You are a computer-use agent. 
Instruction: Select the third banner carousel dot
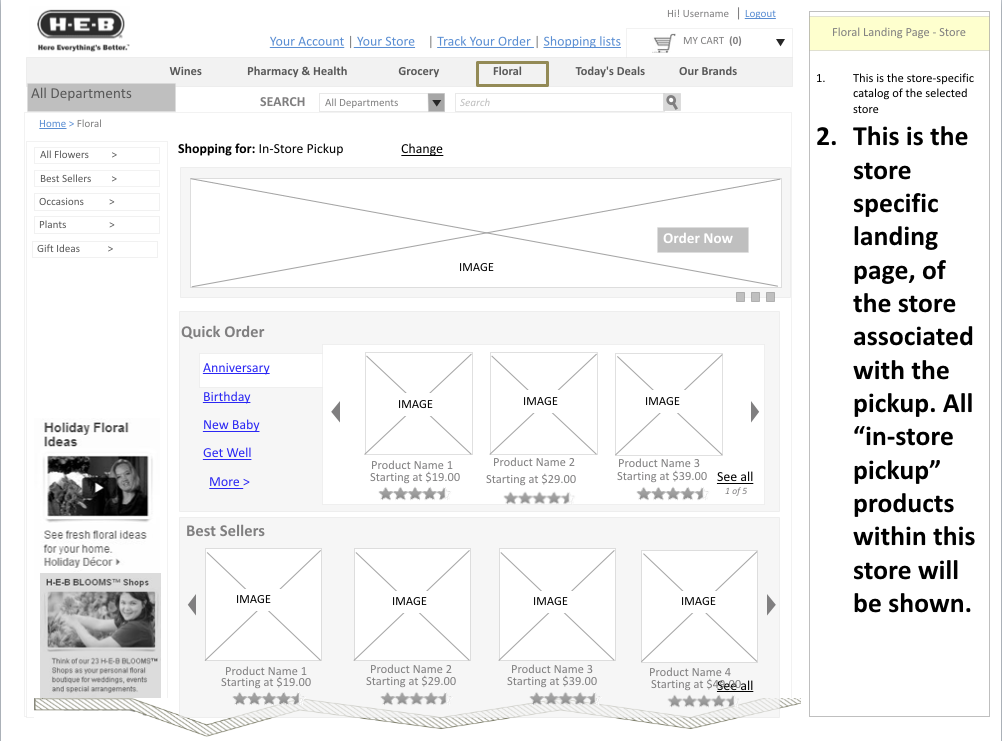click(x=770, y=297)
